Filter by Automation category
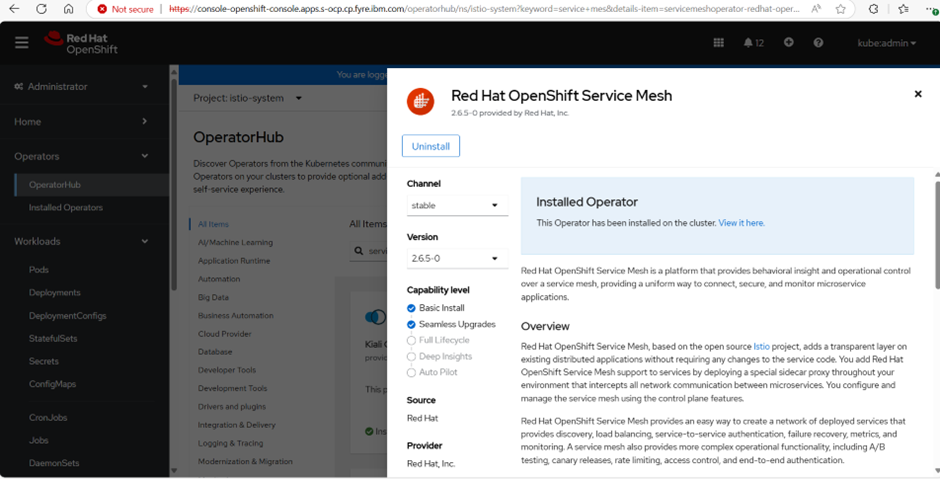940x479 pixels. click(x=219, y=279)
